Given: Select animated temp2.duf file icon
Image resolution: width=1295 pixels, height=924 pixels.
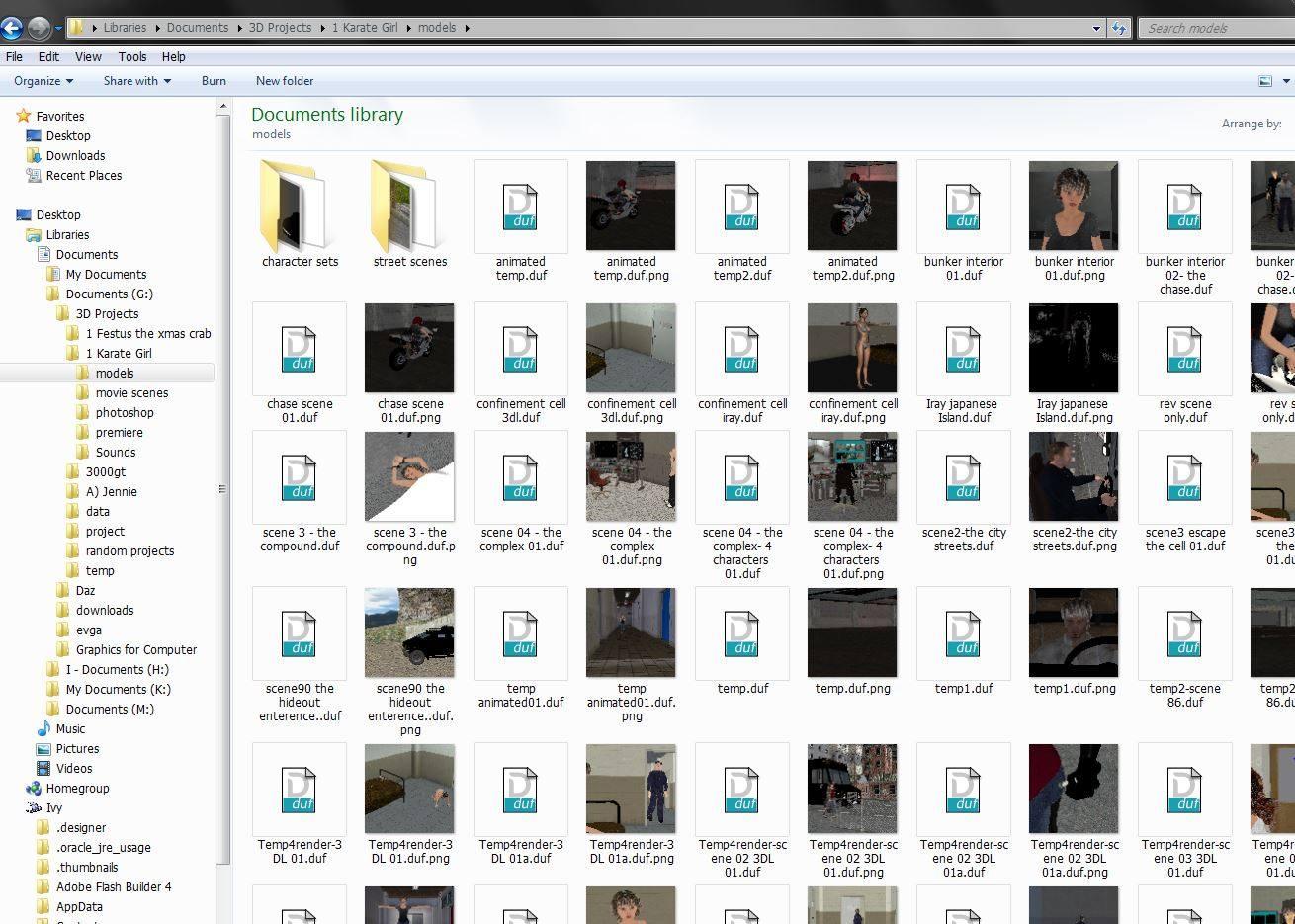Looking at the screenshot, I should point(742,207).
